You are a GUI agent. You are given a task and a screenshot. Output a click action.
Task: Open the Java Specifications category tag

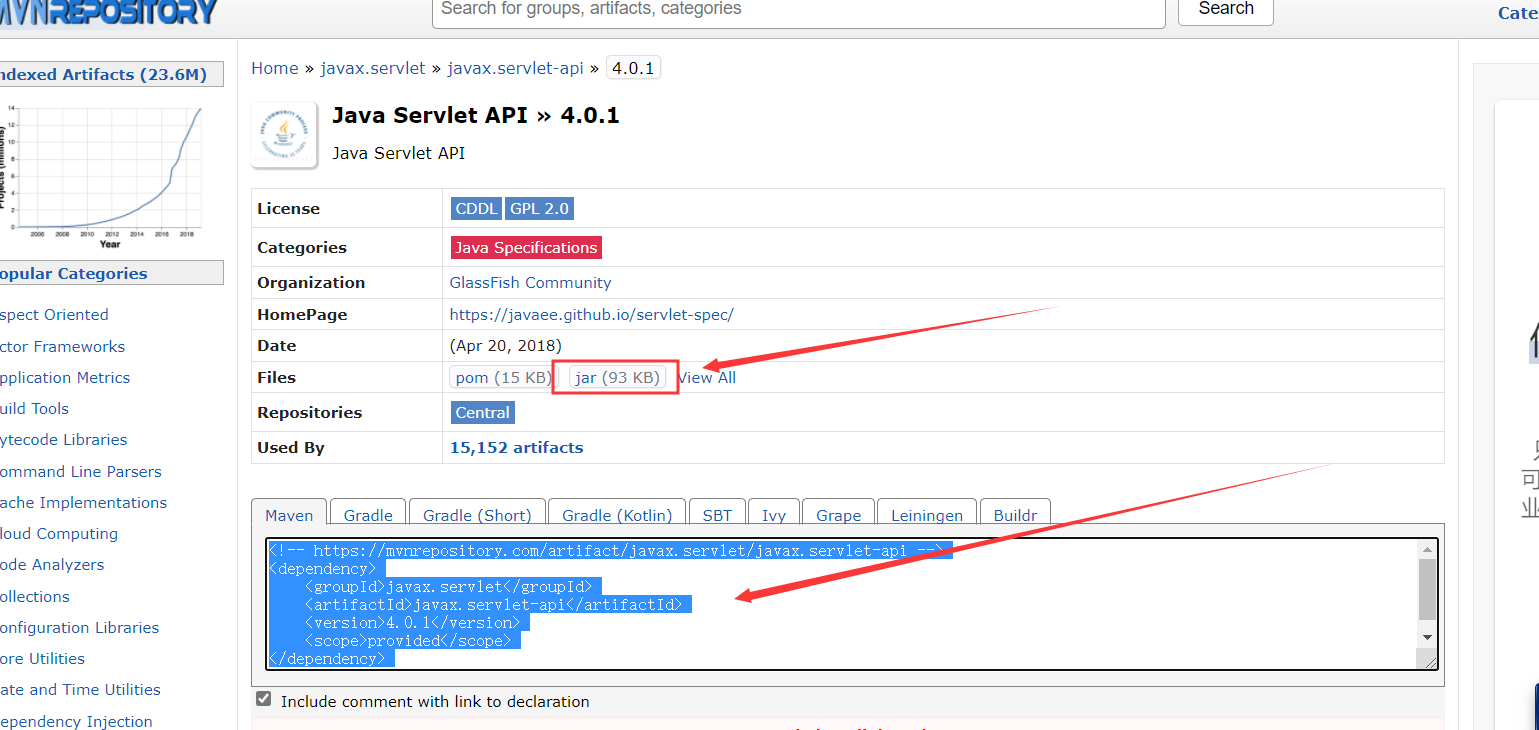click(x=526, y=247)
